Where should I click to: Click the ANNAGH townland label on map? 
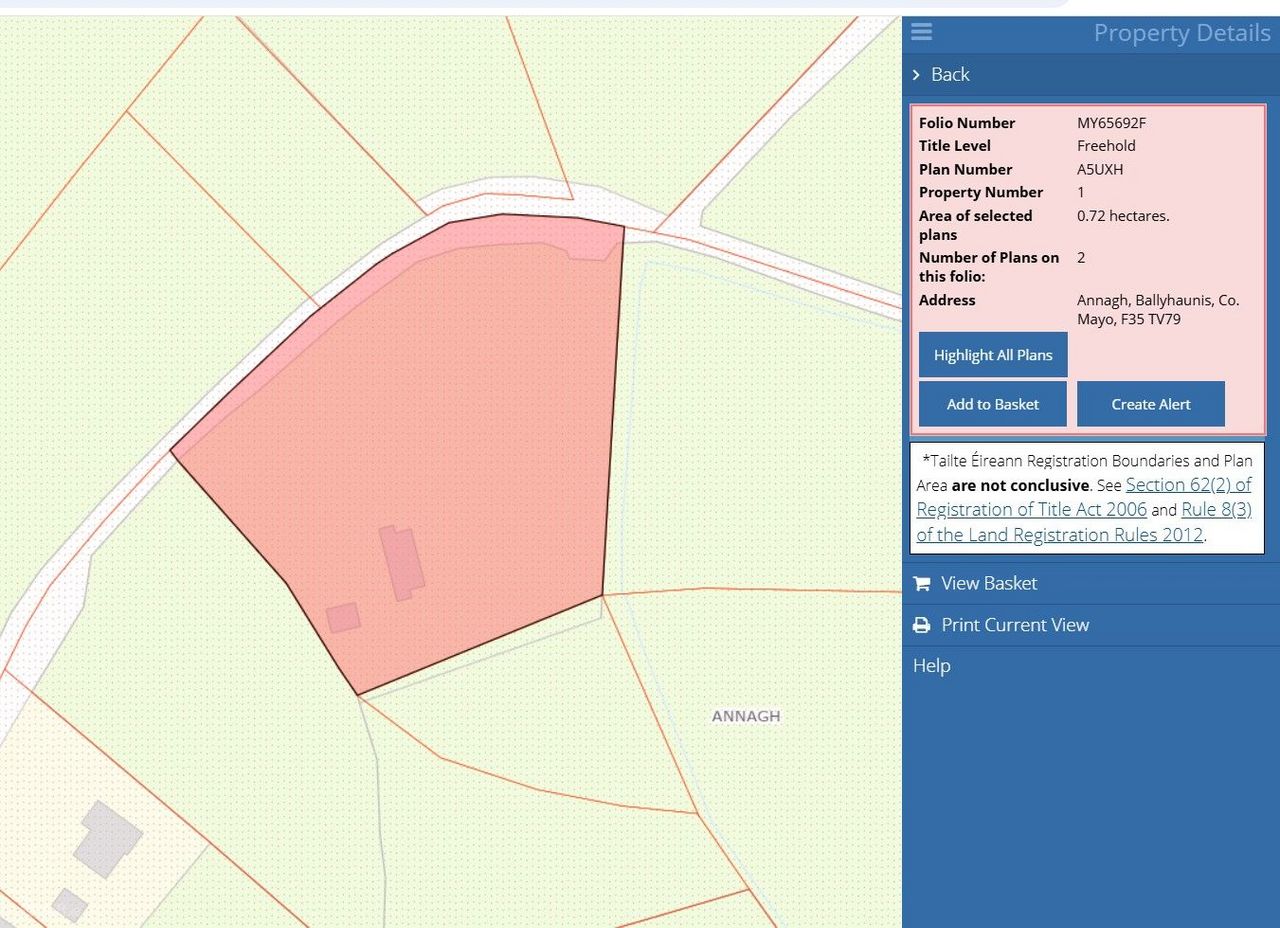746,716
